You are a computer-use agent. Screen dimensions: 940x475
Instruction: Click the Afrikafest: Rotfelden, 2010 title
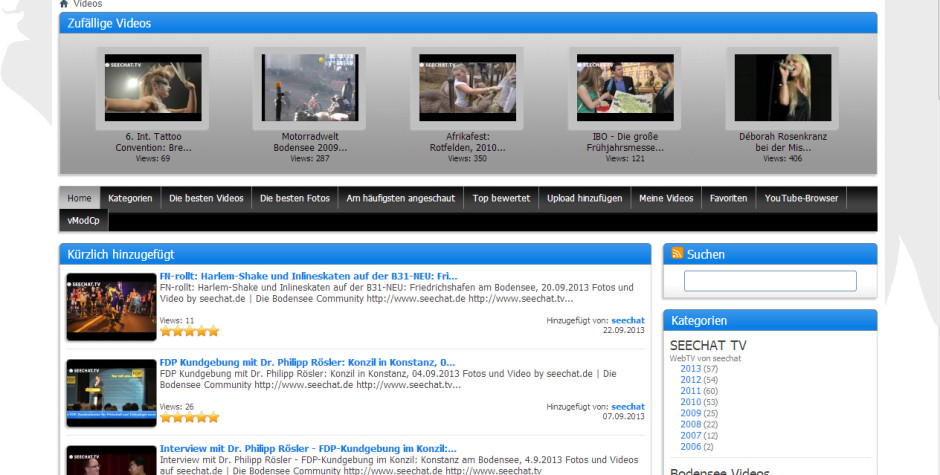tap(468, 142)
